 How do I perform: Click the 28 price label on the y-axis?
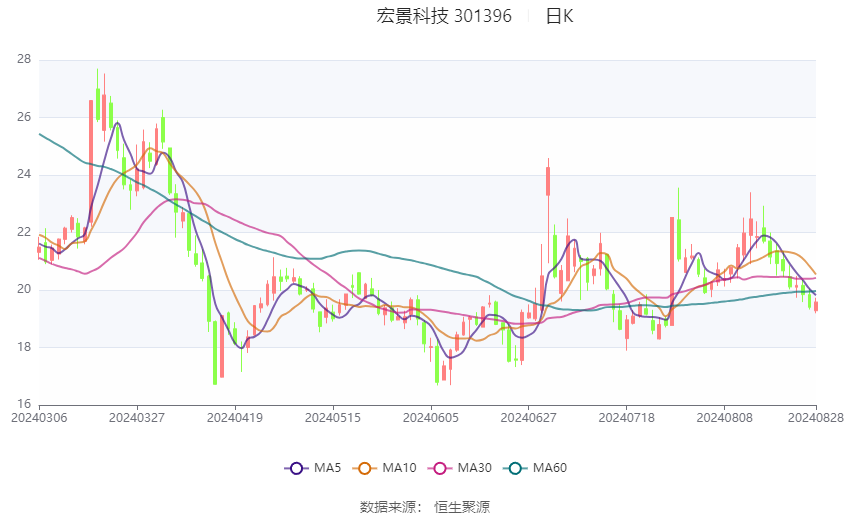pos(24,60)
